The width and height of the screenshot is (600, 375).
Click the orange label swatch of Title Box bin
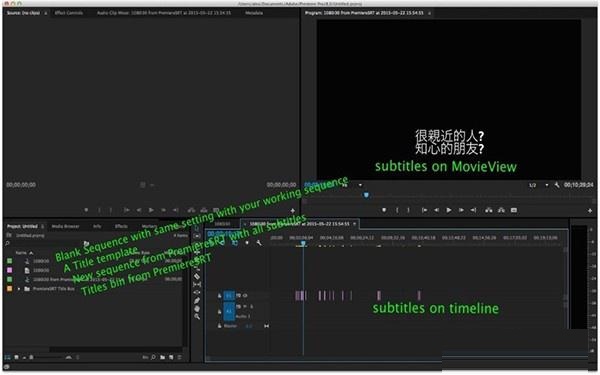[x=10, y=289]
